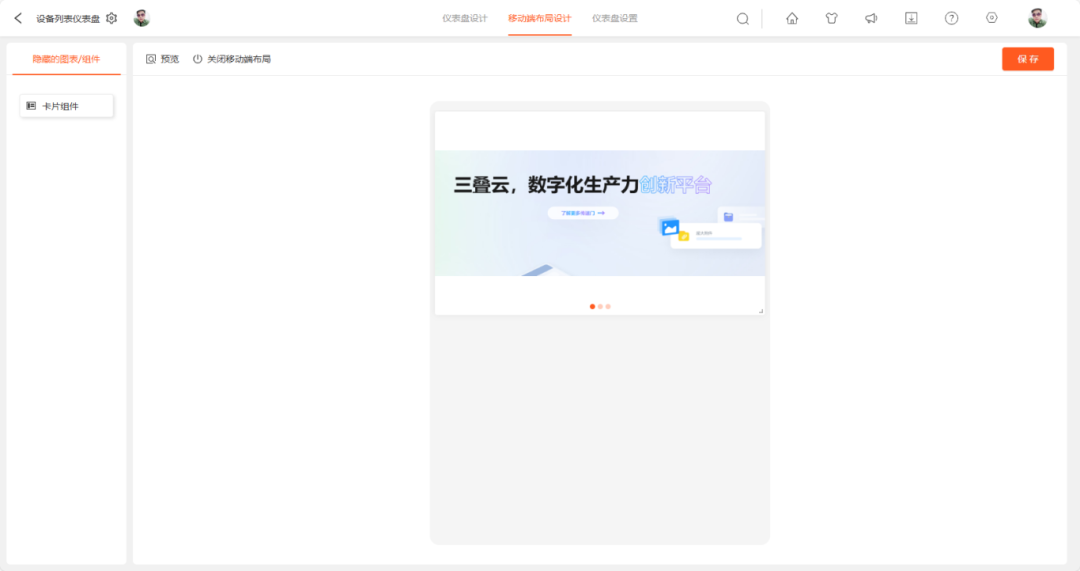Screen dimensions: 1080x571
Task: Click the 设备列表仪表盘 title text
Action: coord(68,19)
